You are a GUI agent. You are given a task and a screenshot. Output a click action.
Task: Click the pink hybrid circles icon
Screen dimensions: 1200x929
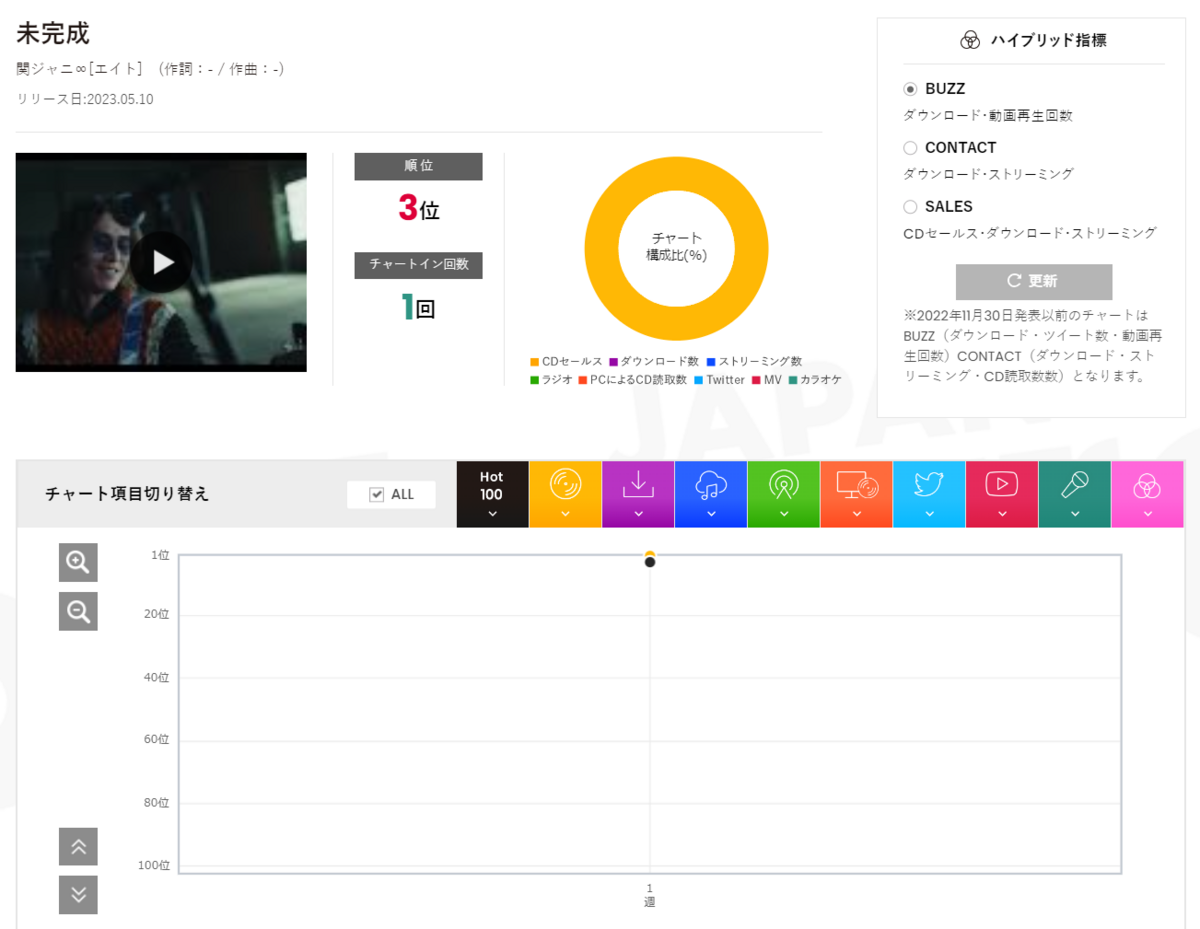[x=1147, y=487]
